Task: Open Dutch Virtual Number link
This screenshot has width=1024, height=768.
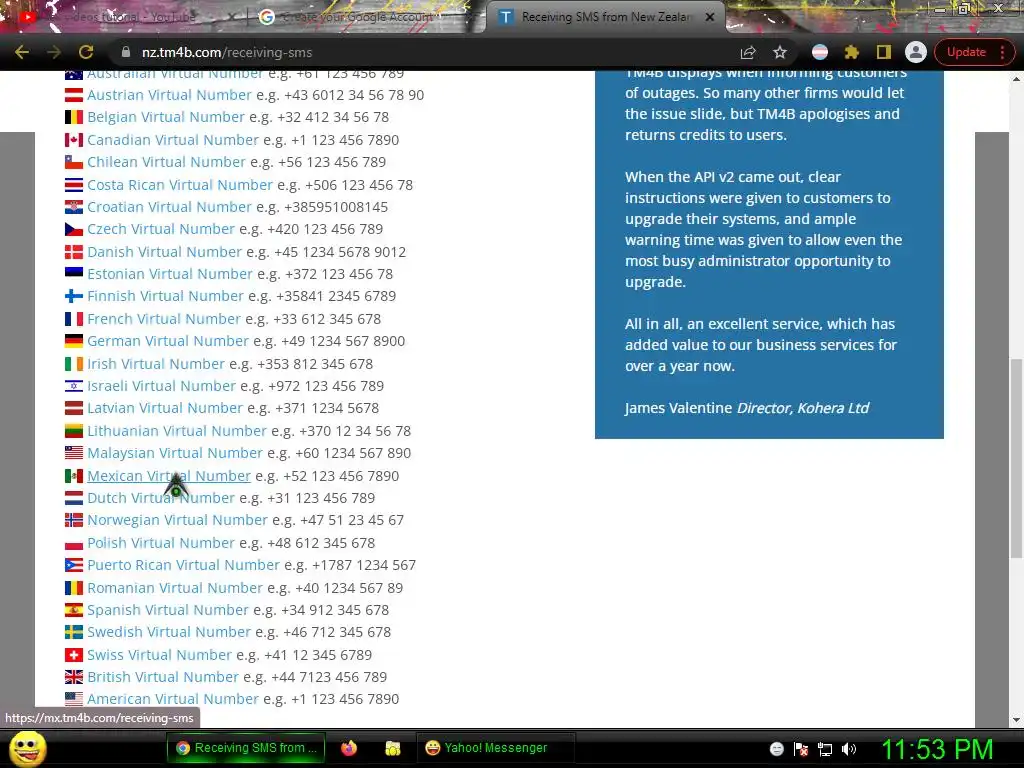Action: (x=161, y=498)
